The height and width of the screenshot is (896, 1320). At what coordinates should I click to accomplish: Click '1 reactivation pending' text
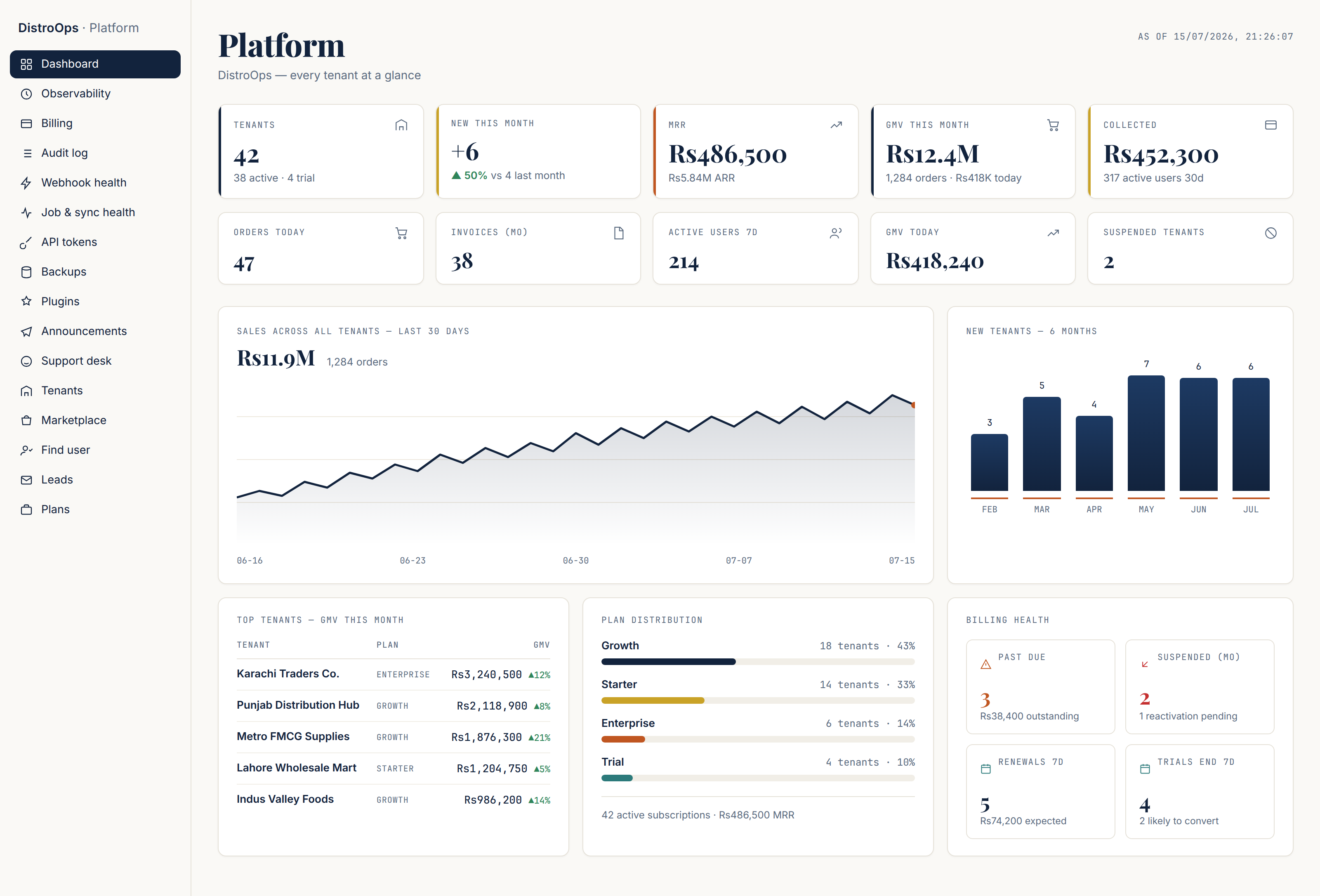1188,717
